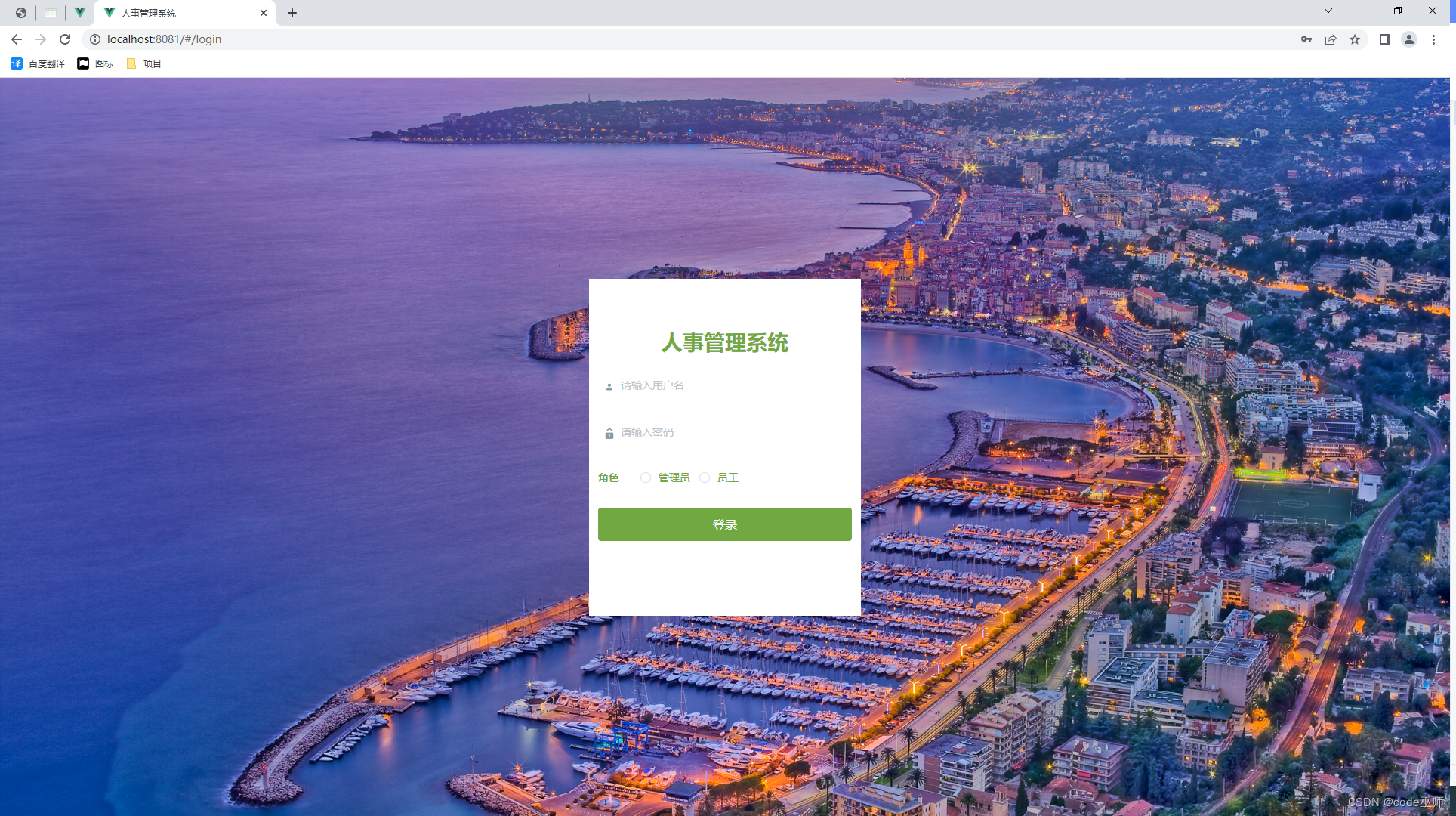Viewport: 1456px width, 816px height.
Task: Select the 员工 role radio button
Action: pyautogui.click(x=705, y=478)
